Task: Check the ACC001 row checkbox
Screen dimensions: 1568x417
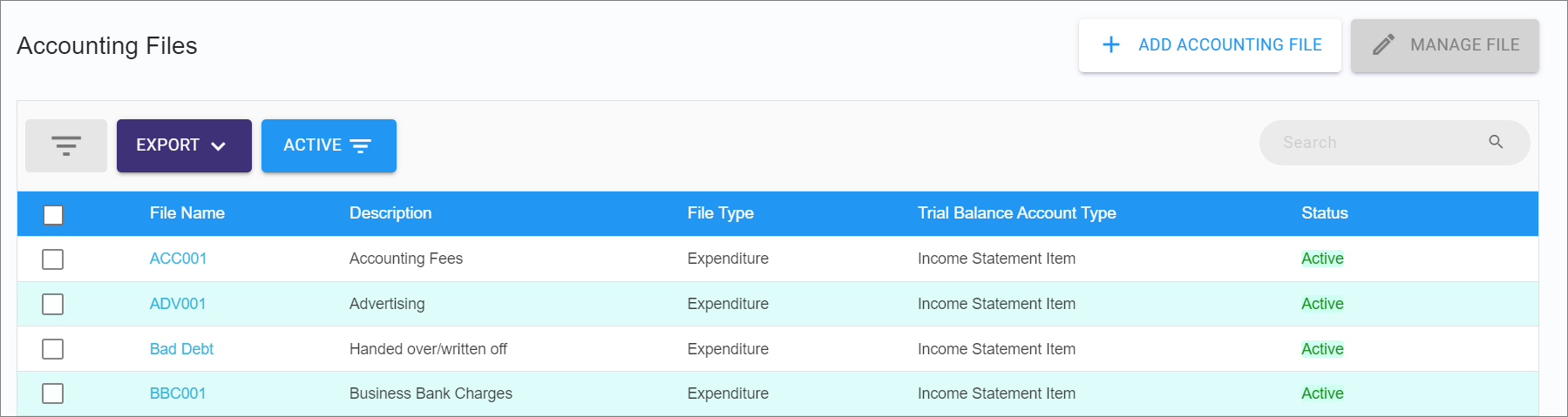Action: pyautogui.click(x=53, y=259)
